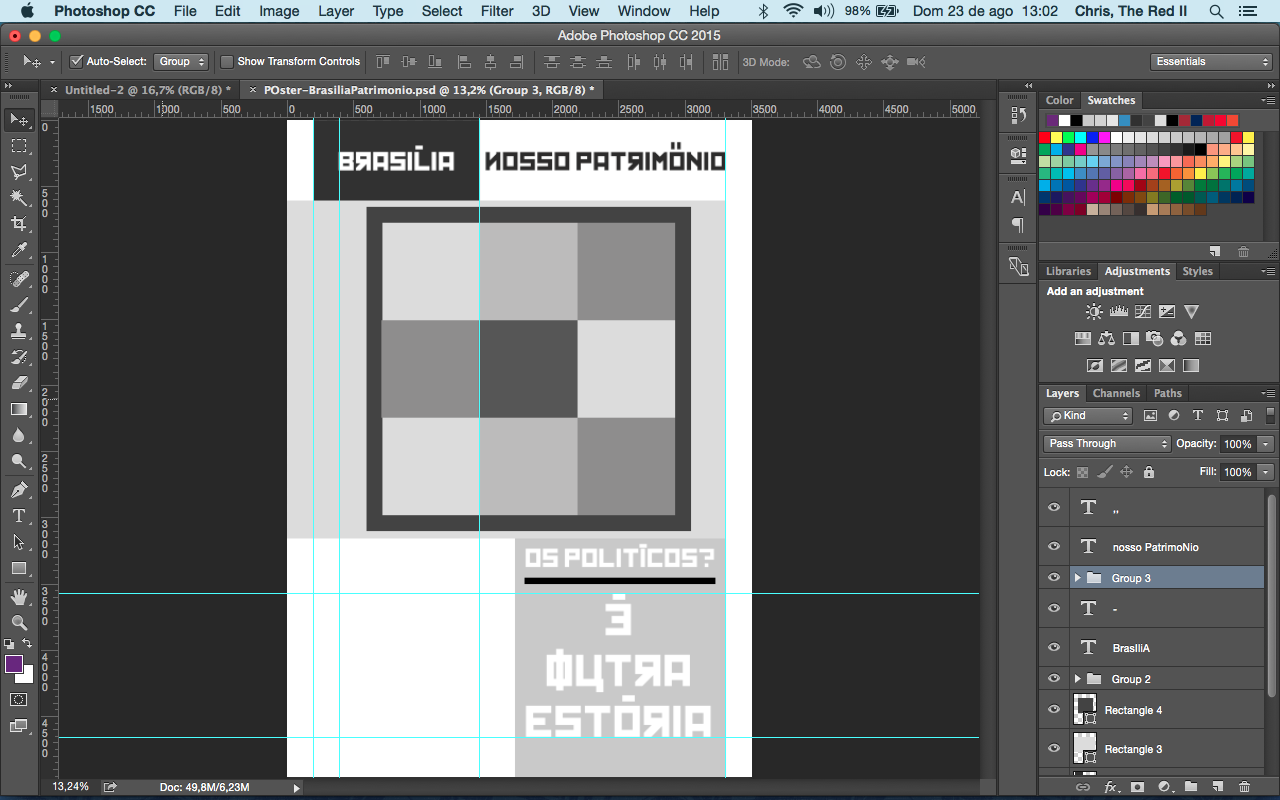Create a new layer with the bottom icon

[x=1217, y=788]
